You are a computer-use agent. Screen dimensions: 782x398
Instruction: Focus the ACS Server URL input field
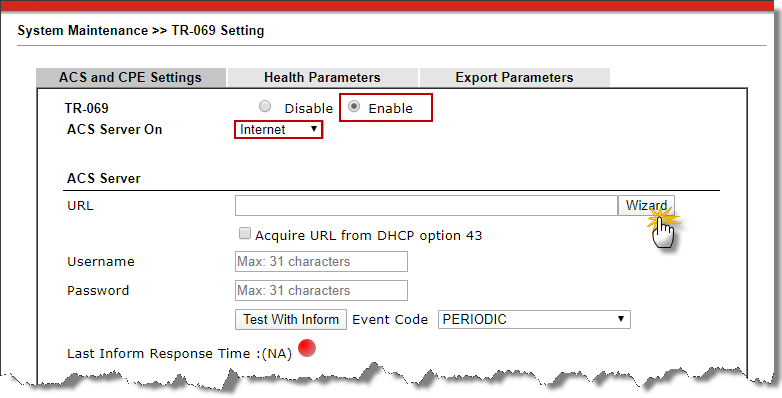426,205
